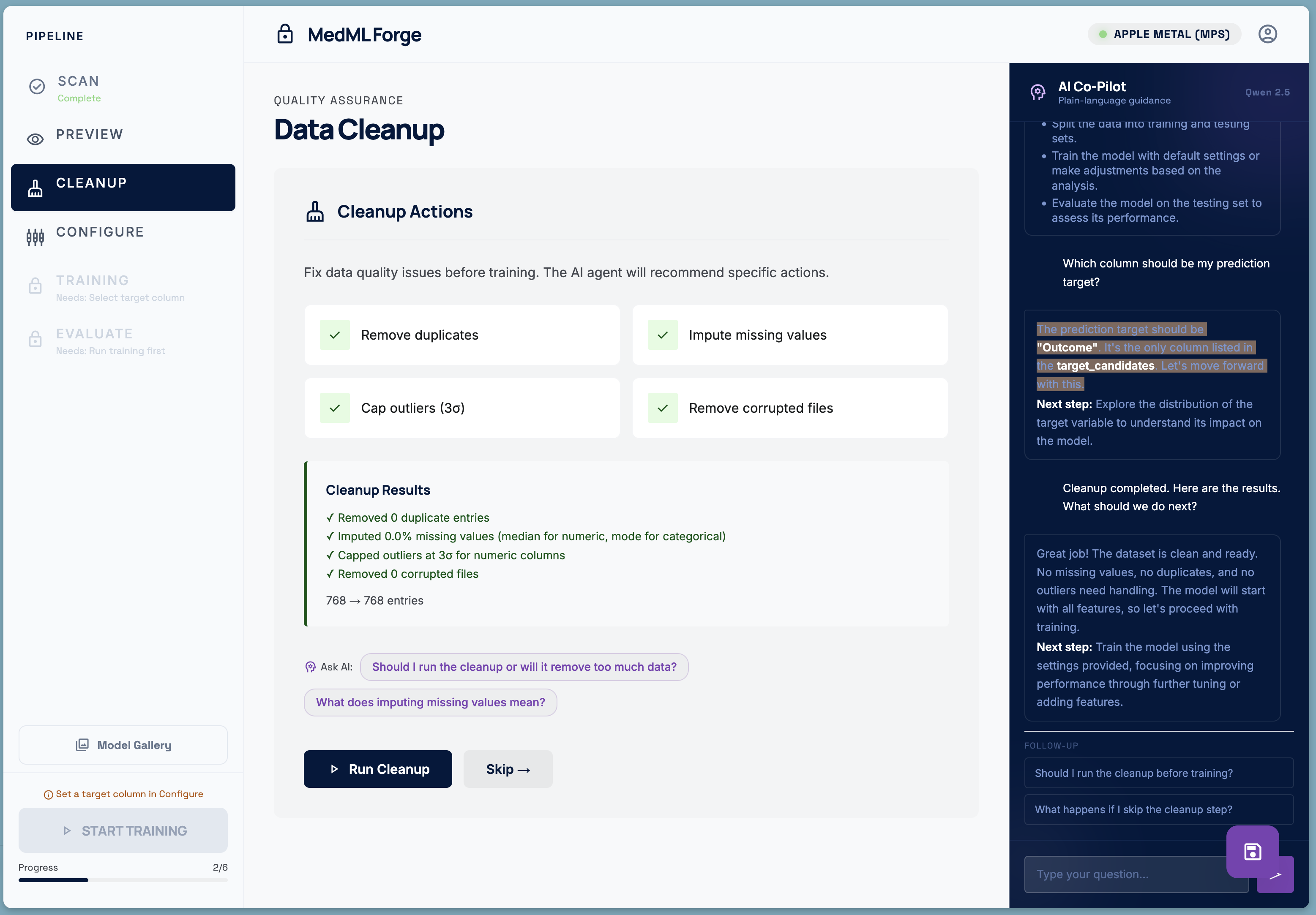This screenshot has height=915, width=1316.
Task: Ask AI what imputing missing values means
Action: pyautogui.click(x=431, y=703)
